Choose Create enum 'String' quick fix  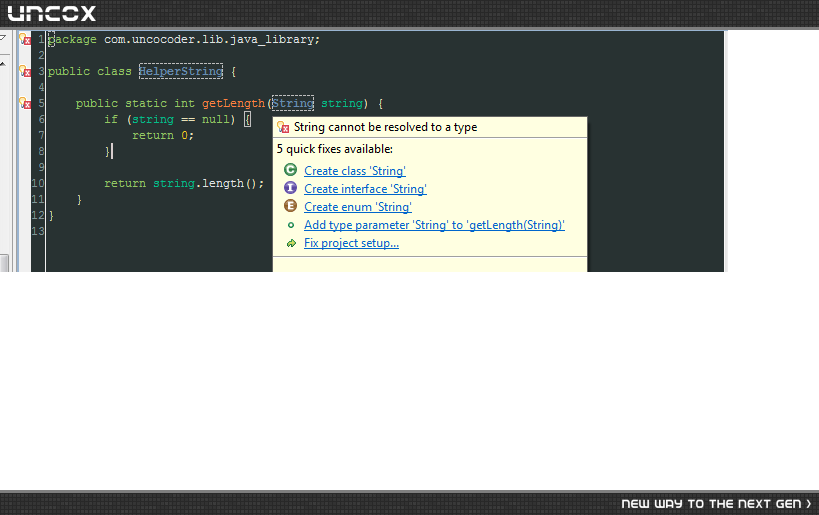pos(358,207)
